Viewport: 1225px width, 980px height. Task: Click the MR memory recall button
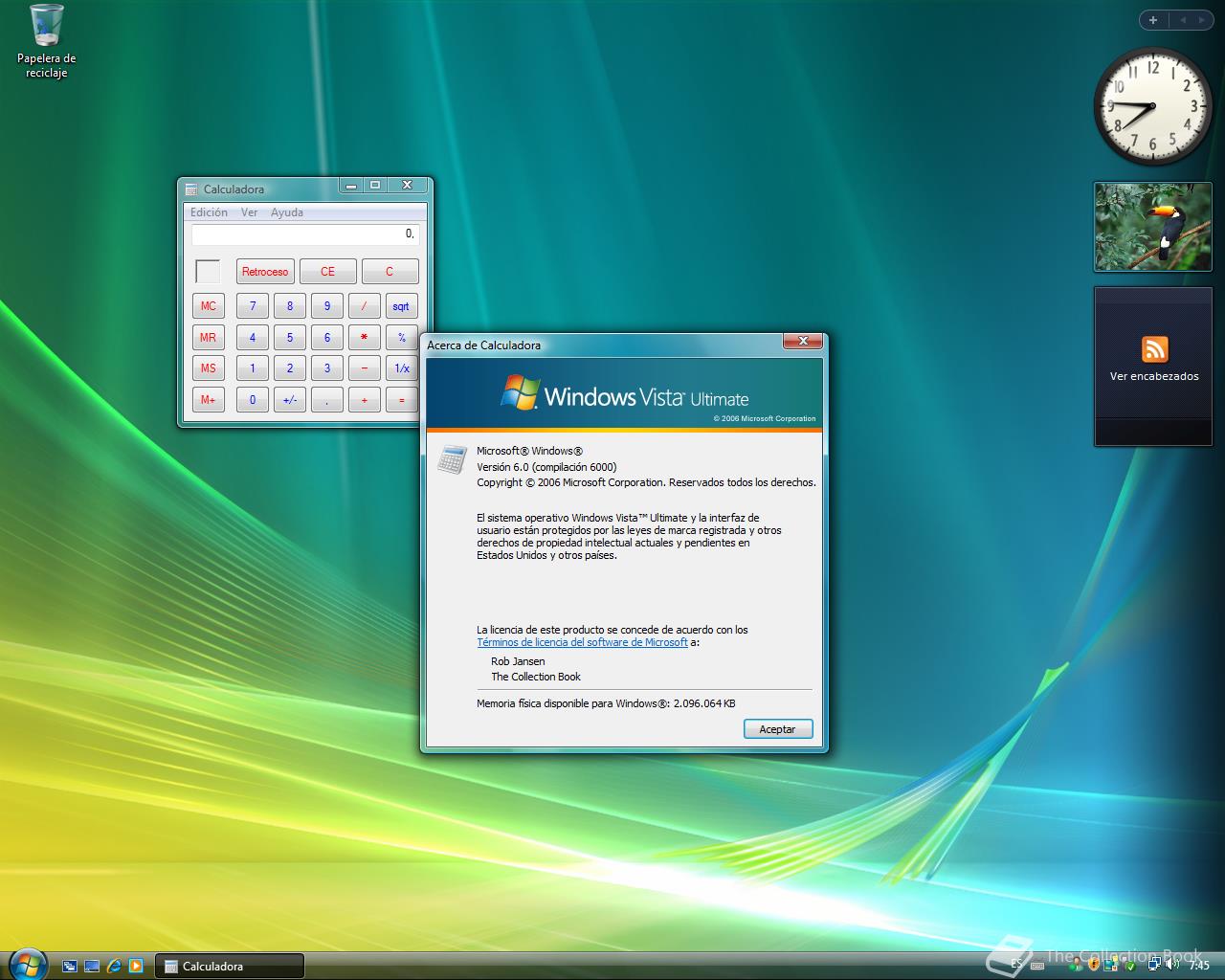(209, 338)
